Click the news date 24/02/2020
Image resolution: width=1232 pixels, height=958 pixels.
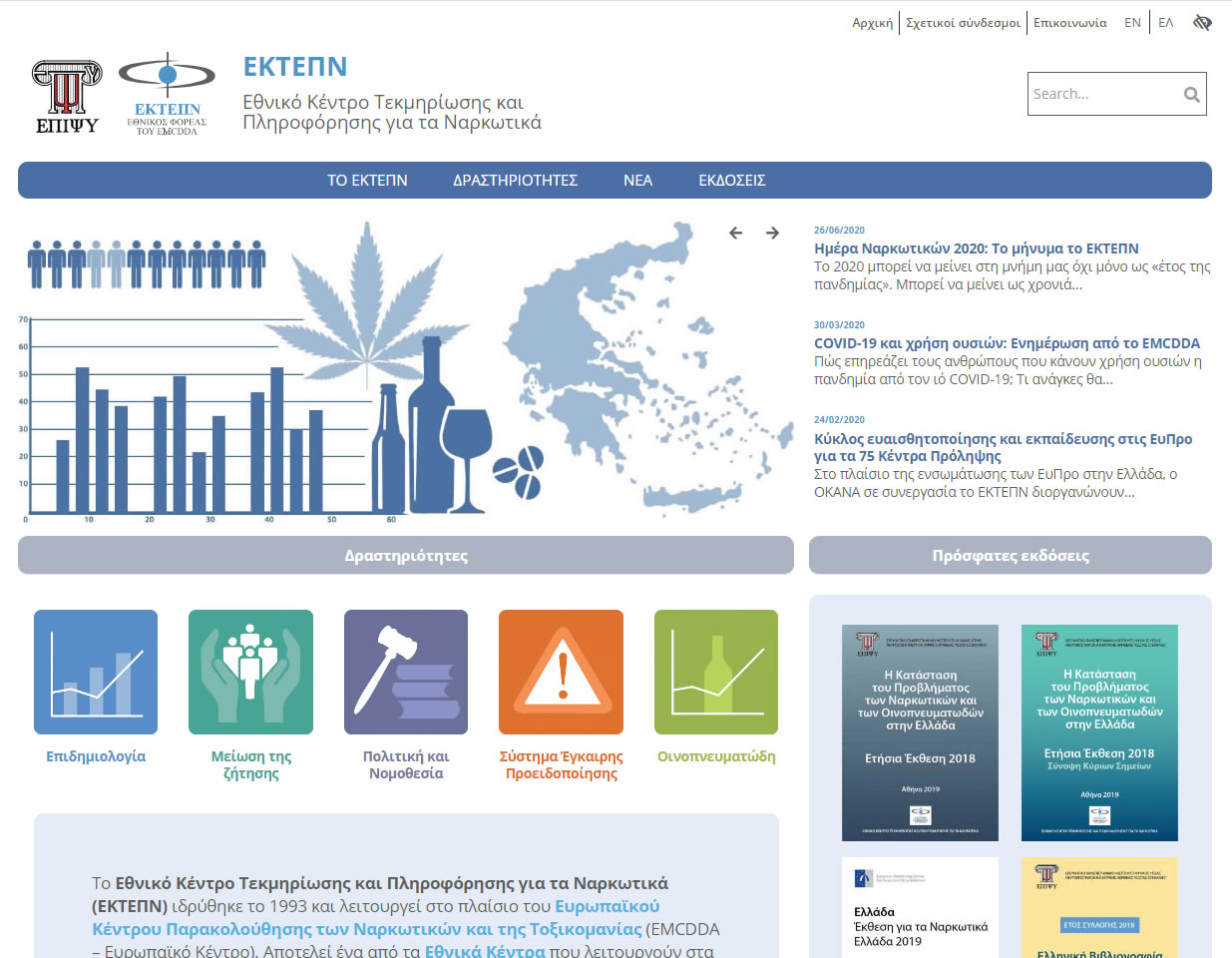839,420
